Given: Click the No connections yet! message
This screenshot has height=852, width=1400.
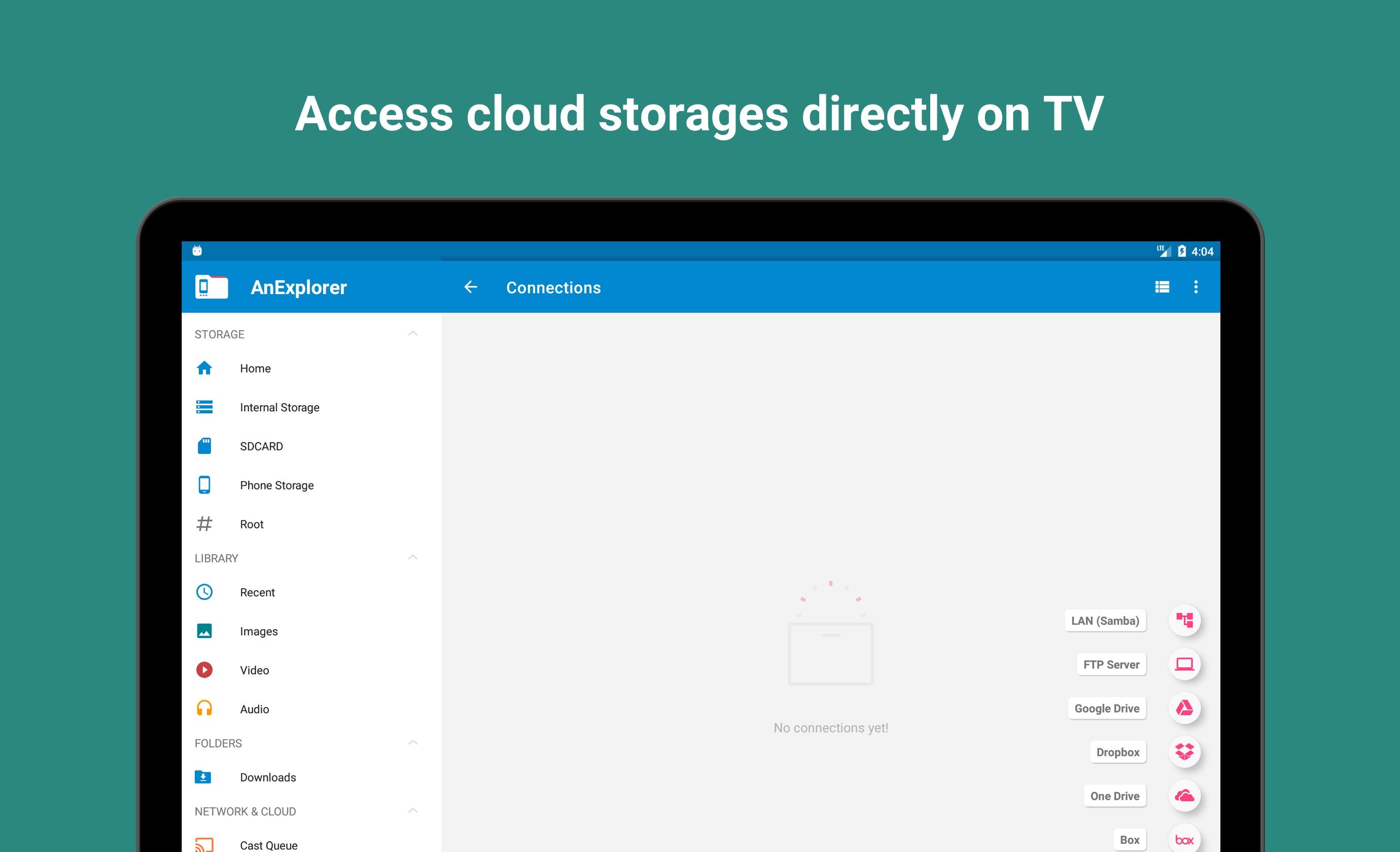Looking at the screenshot, I should (x=831, y=728).
